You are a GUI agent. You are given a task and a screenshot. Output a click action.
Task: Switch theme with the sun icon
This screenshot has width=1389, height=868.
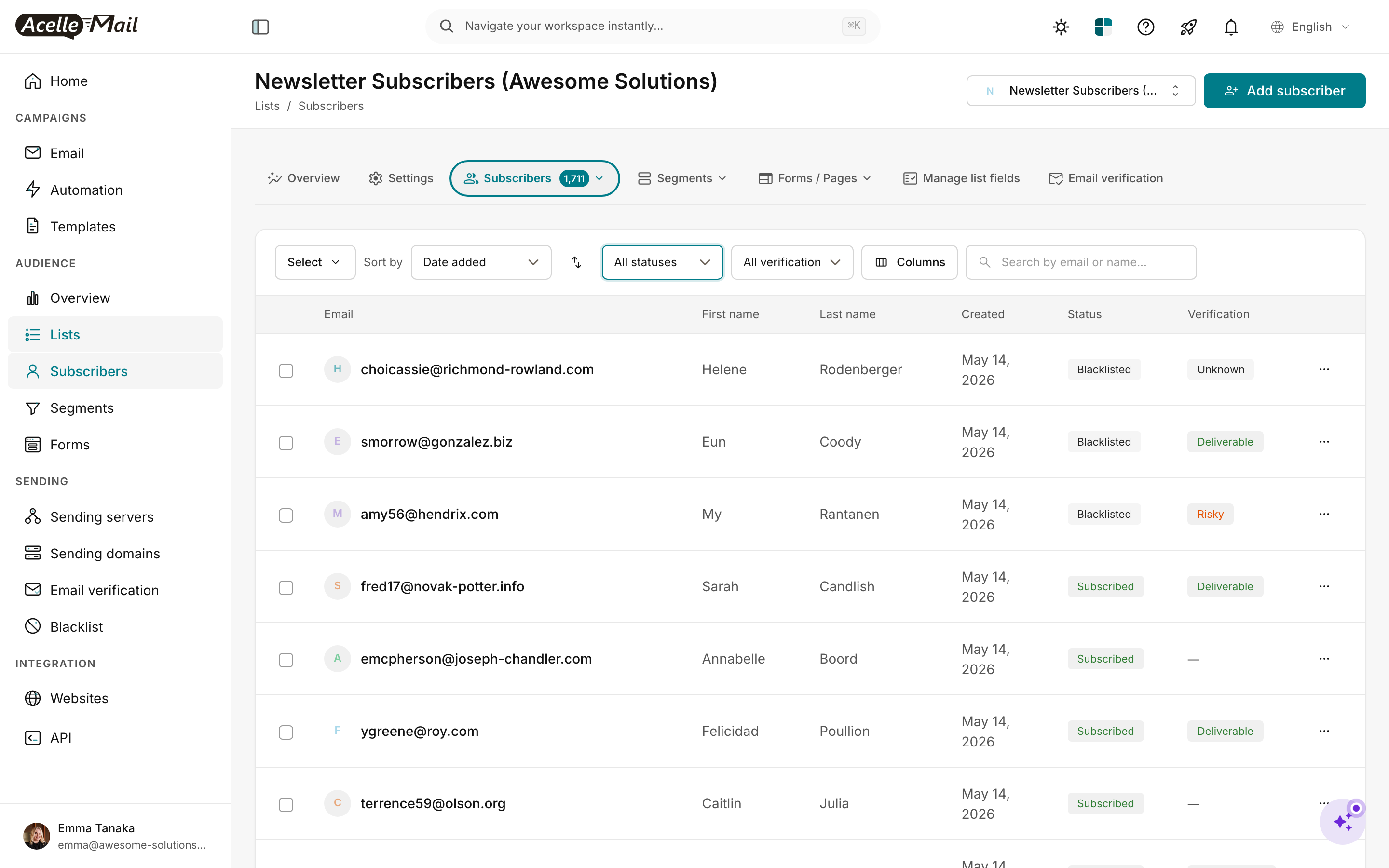[1061, 27]
